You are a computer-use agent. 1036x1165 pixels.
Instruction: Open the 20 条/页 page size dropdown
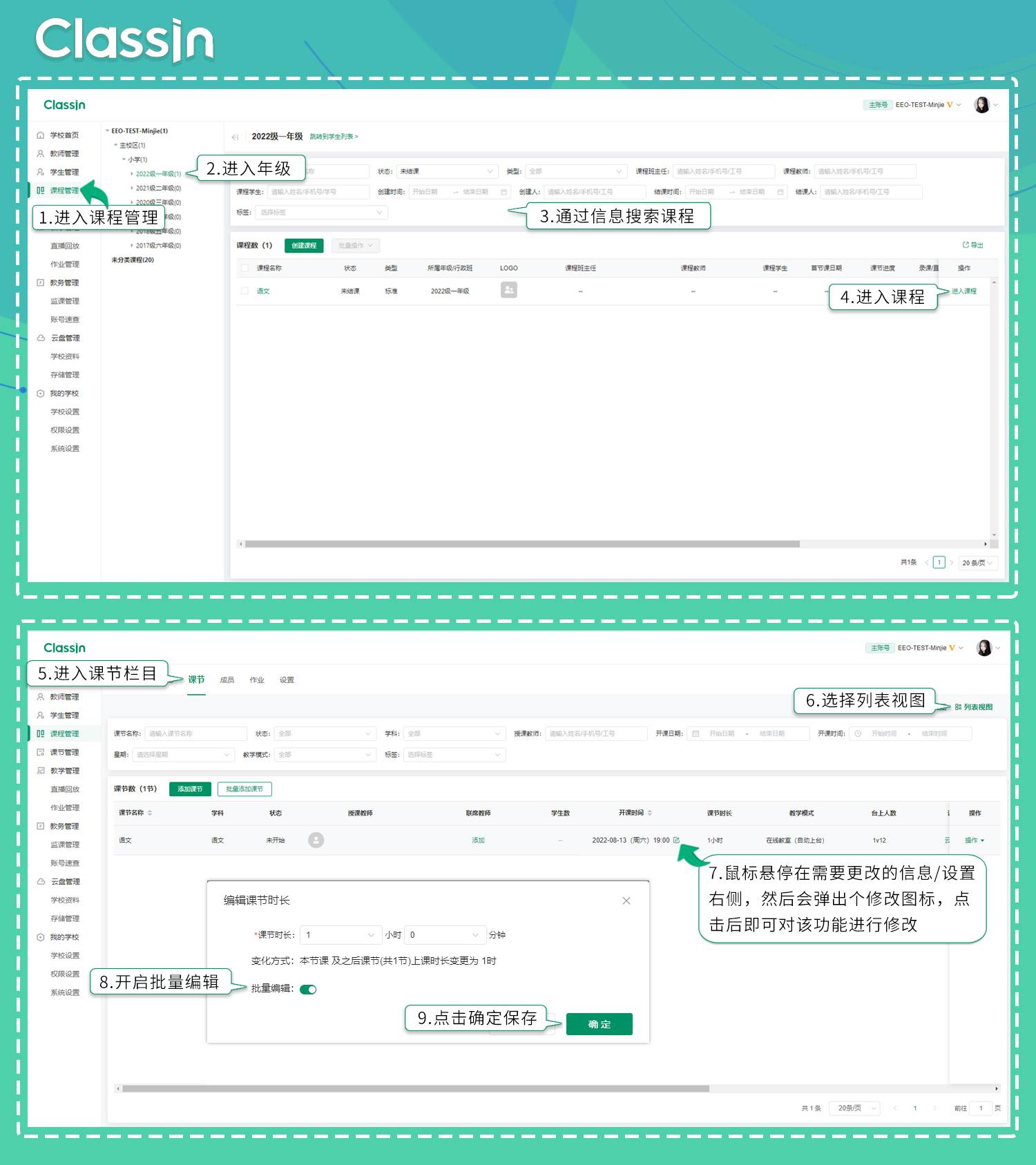tap(977, 563)
